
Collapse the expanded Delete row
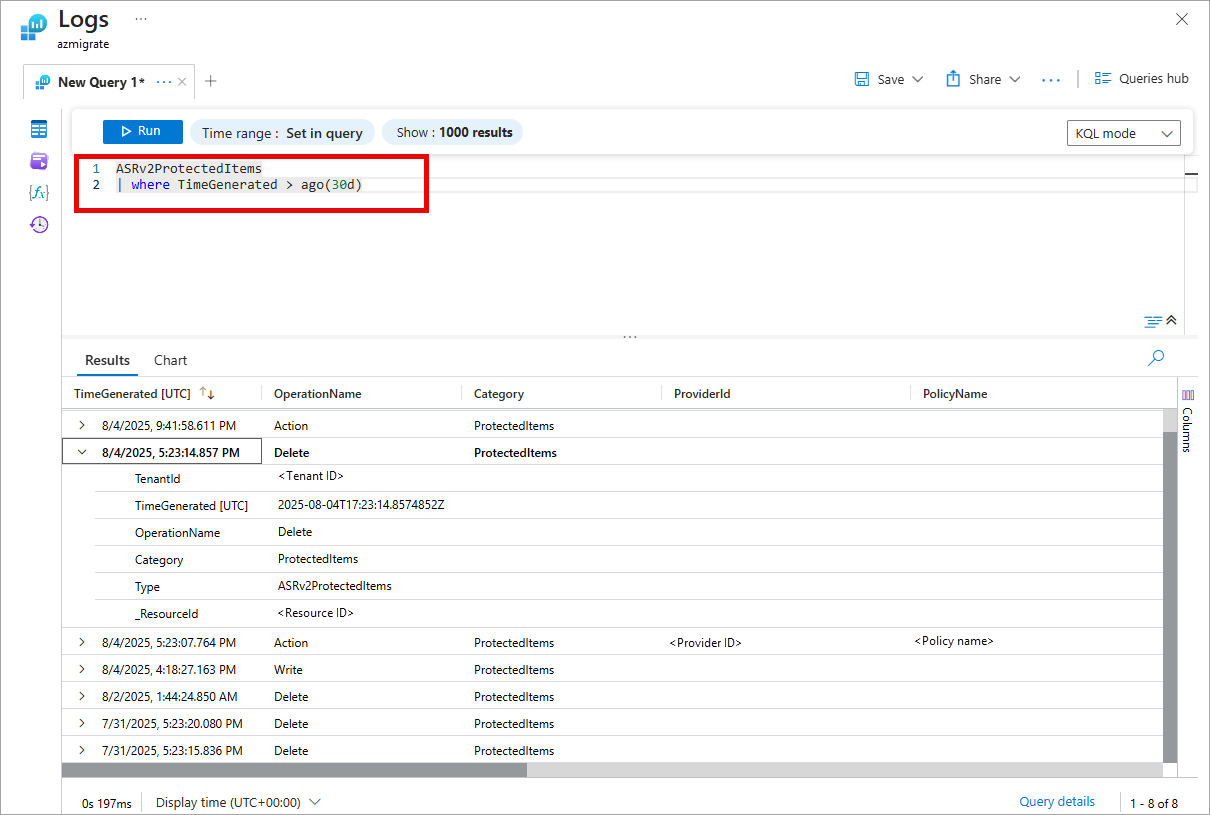[x=82, y=452]
